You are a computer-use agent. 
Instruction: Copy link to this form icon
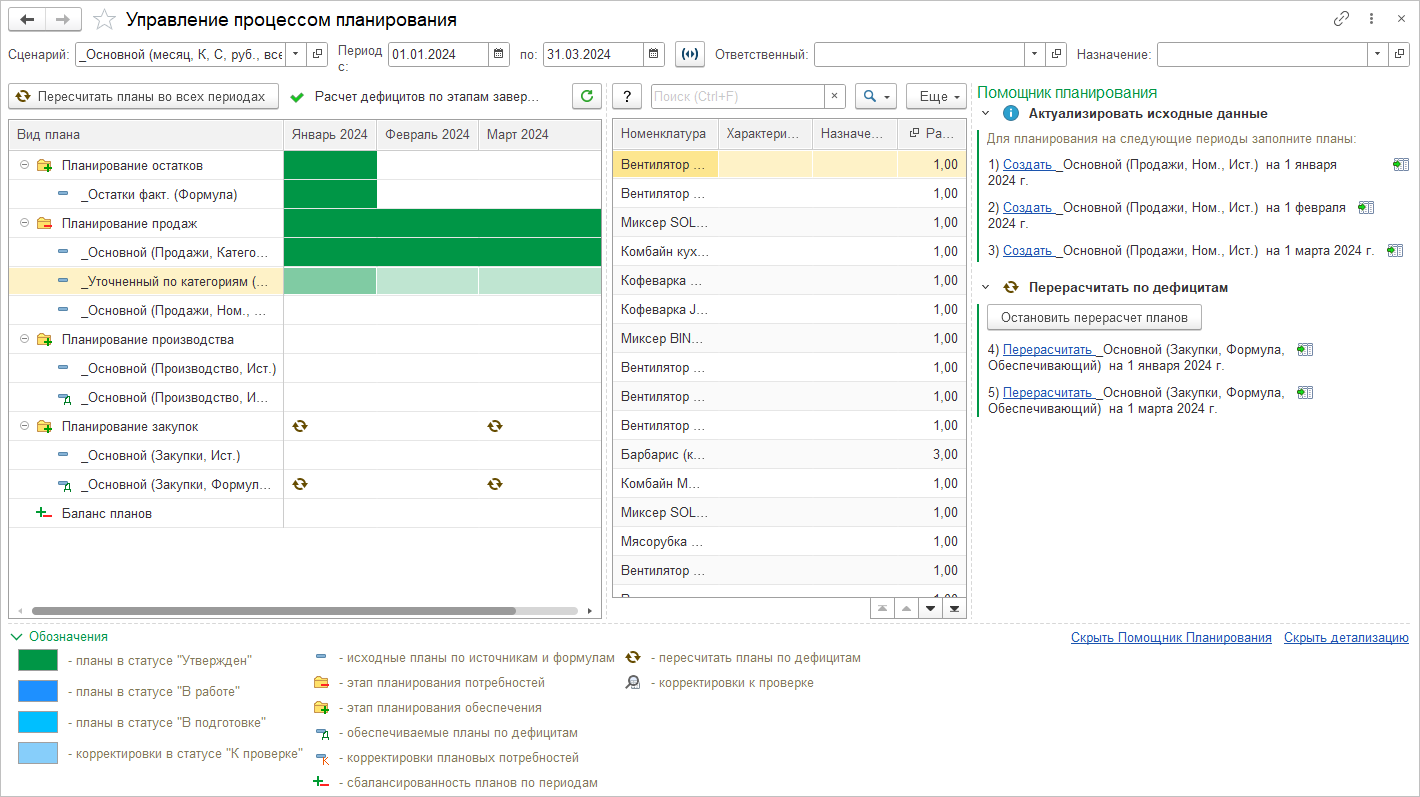(1342, 19)
